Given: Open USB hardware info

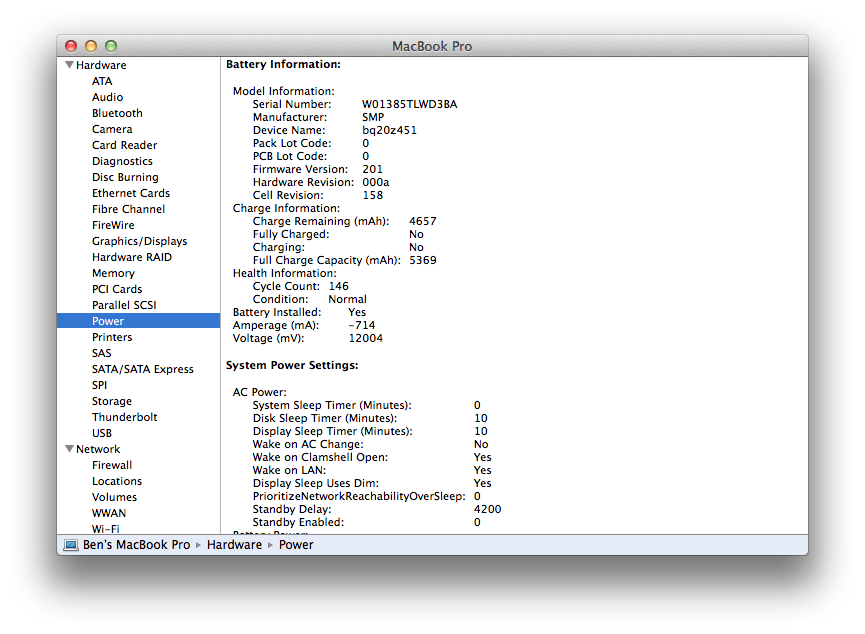Looking at the screenshot, I should [102, 433].
